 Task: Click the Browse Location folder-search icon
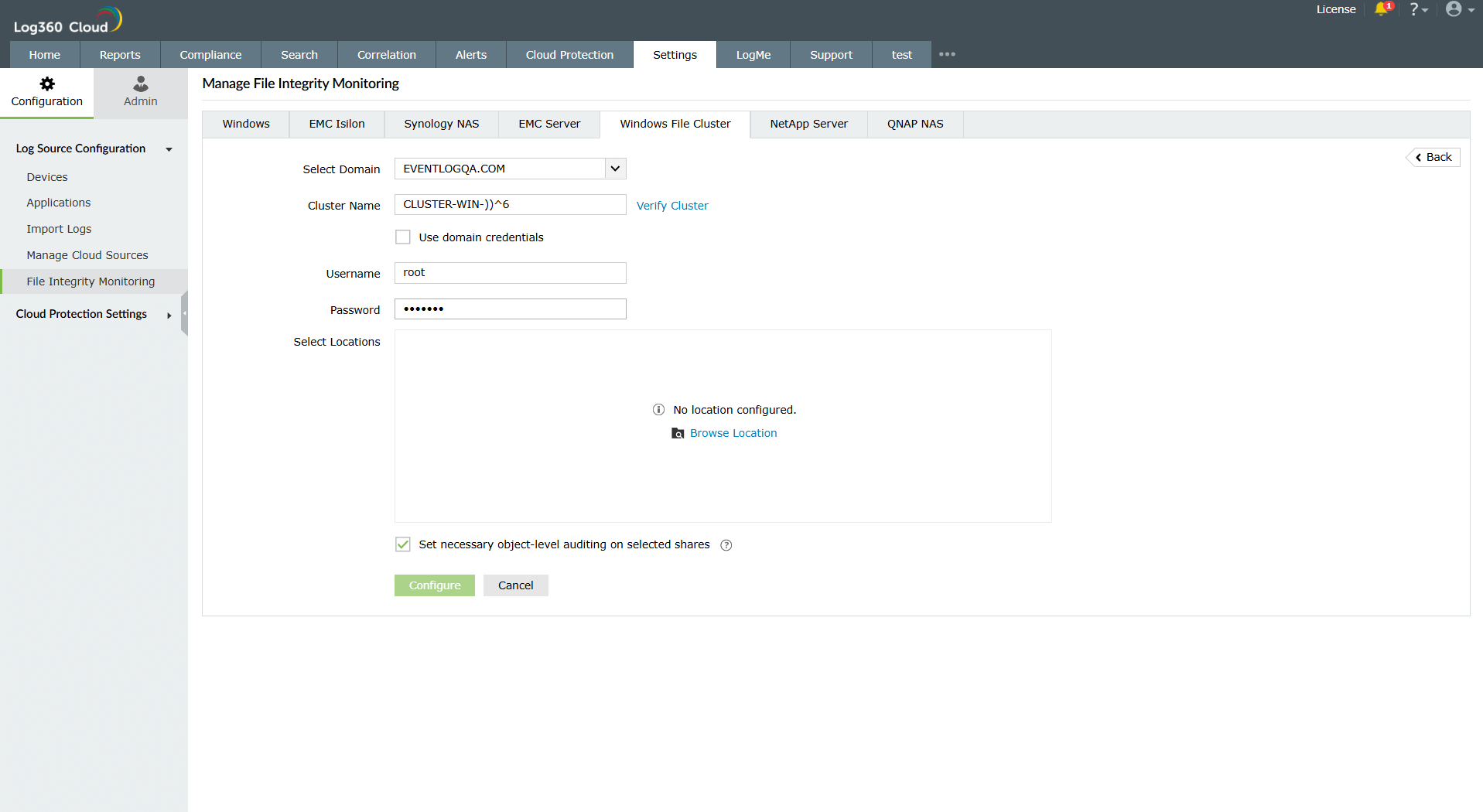click(678, 433)
